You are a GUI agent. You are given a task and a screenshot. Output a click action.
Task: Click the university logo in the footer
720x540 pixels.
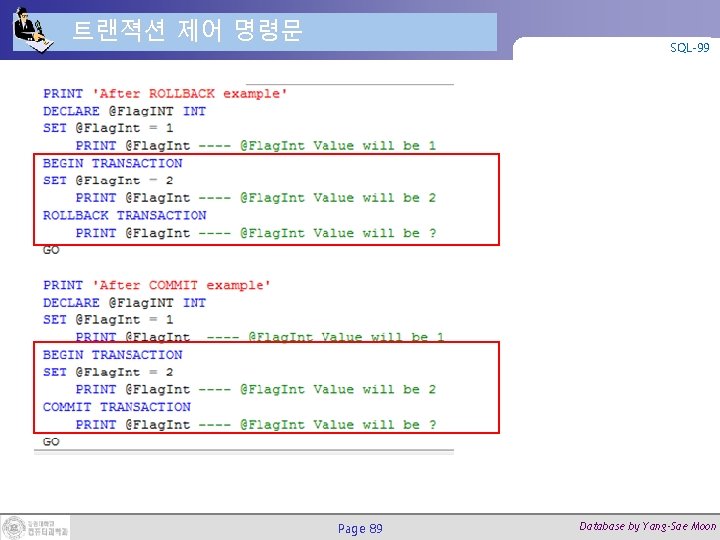pos(35,528)
